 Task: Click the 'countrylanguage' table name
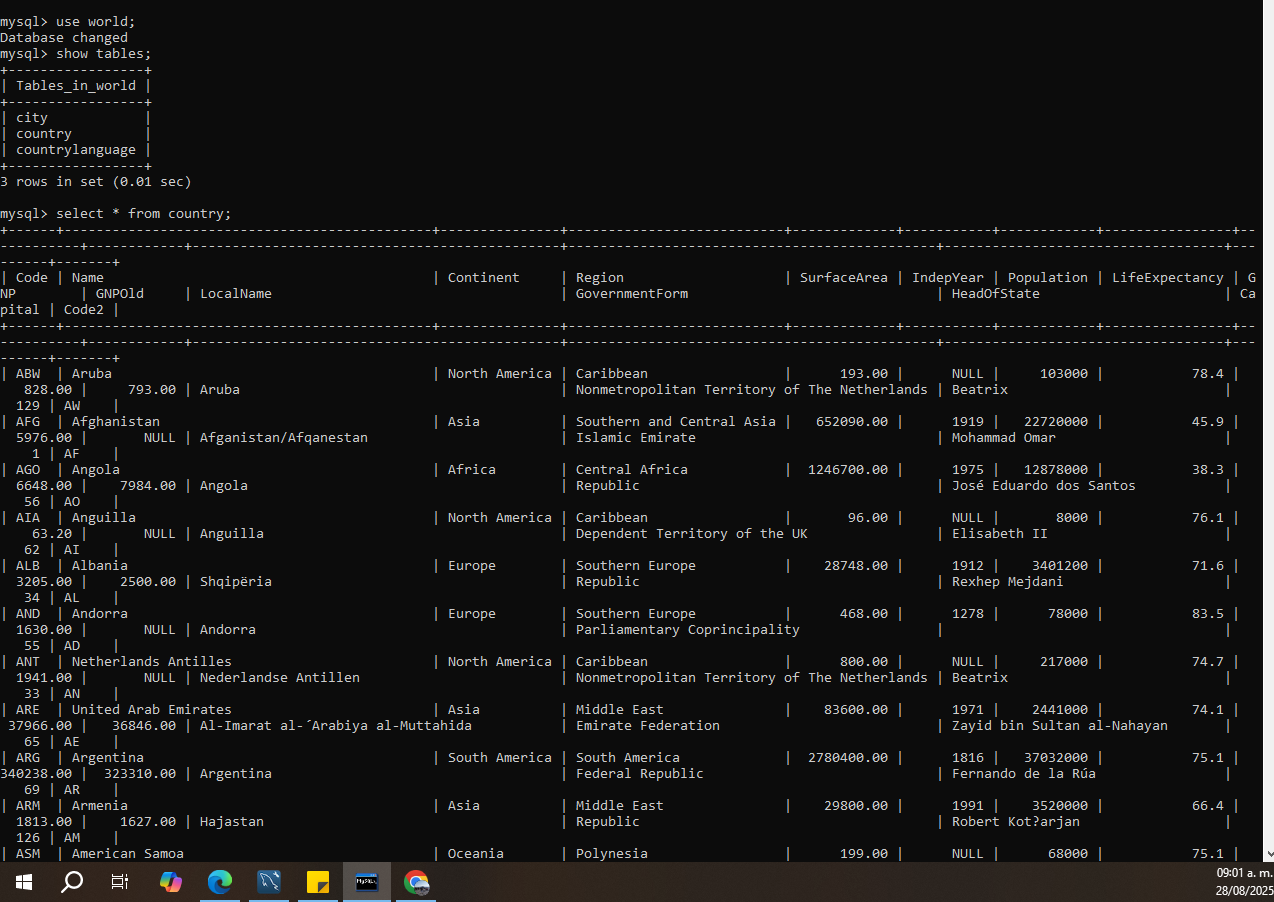click(x=76, y=150)
